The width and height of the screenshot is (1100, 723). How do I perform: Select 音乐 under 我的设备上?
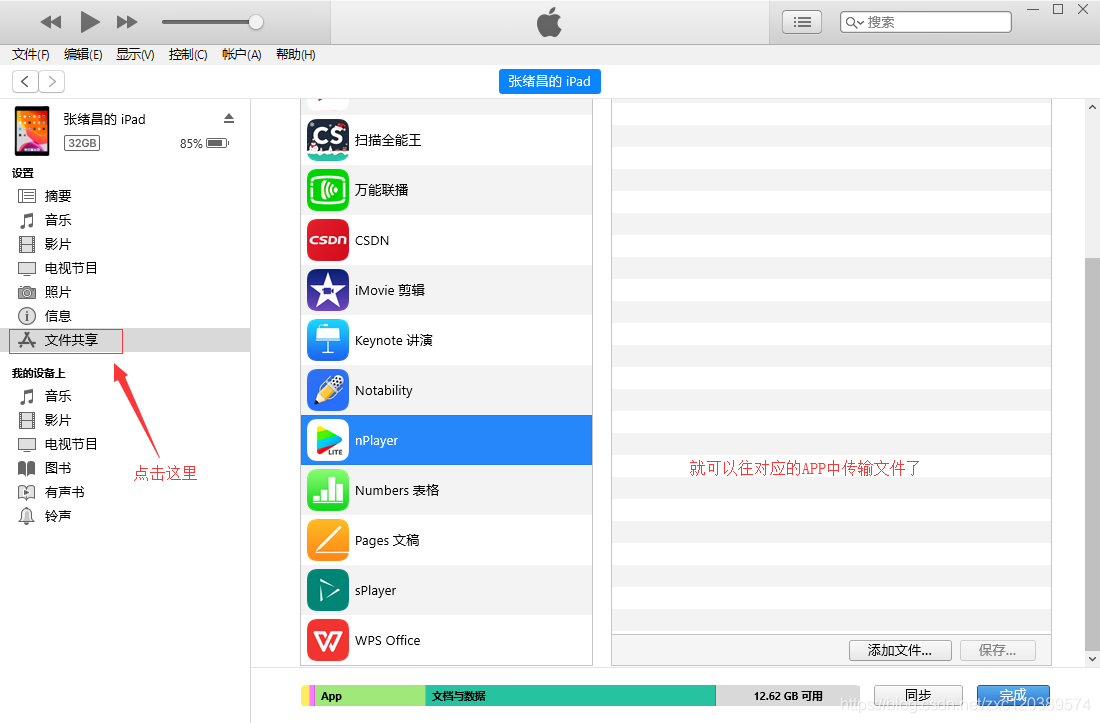(58, 396)
